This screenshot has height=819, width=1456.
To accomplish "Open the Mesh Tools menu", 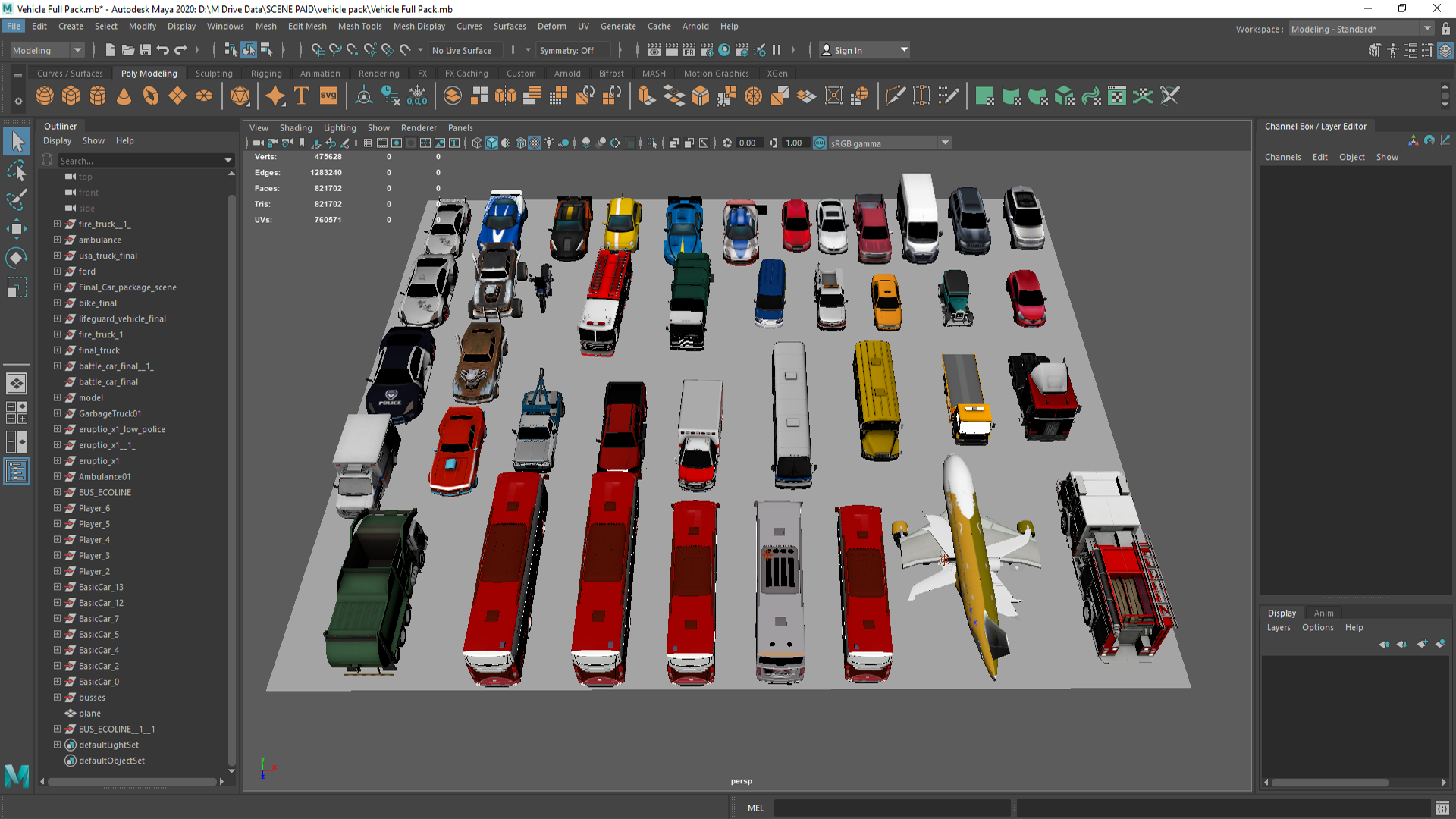I will 359,26.
